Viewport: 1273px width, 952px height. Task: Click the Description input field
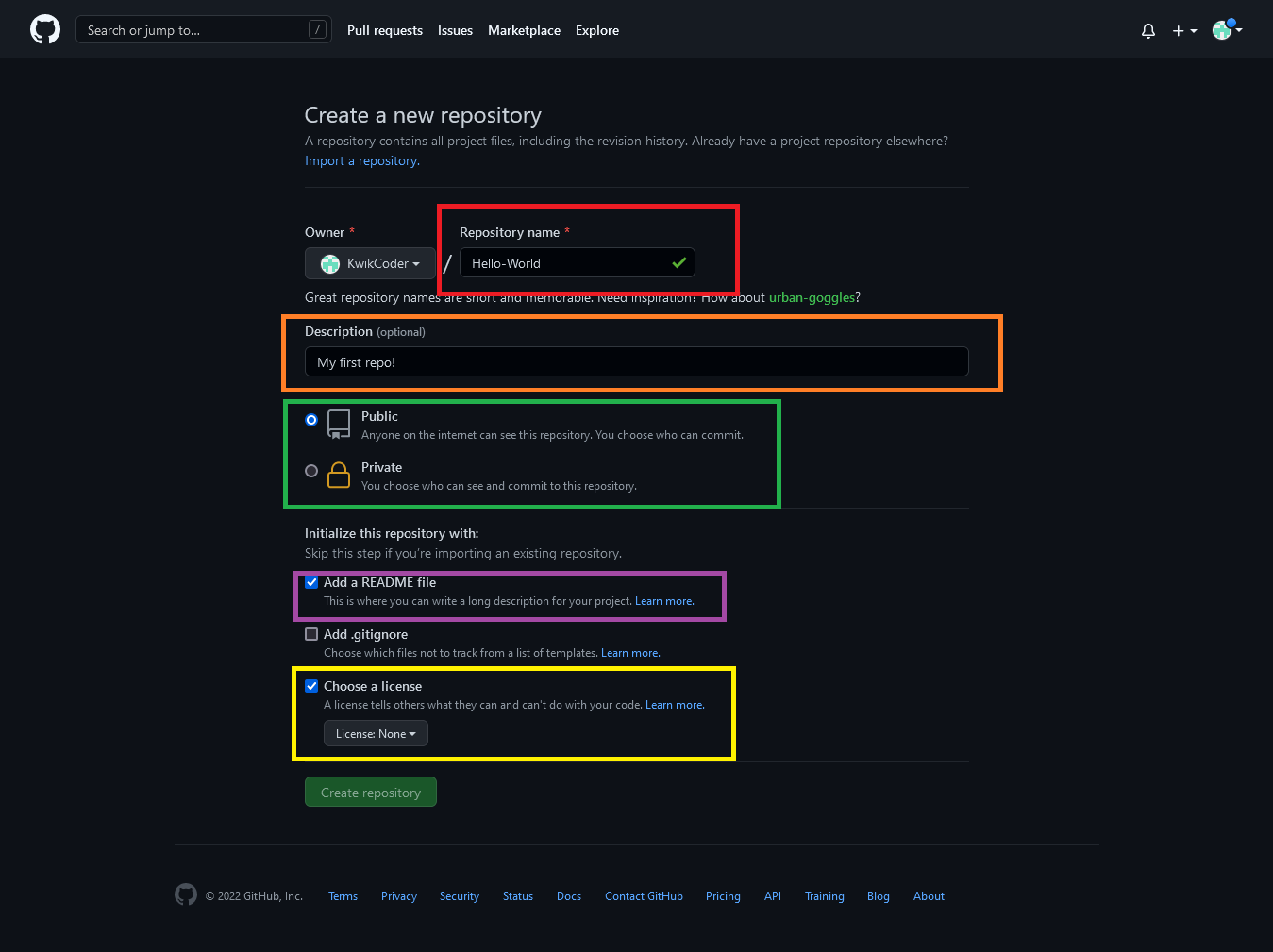tap(637, 361)
